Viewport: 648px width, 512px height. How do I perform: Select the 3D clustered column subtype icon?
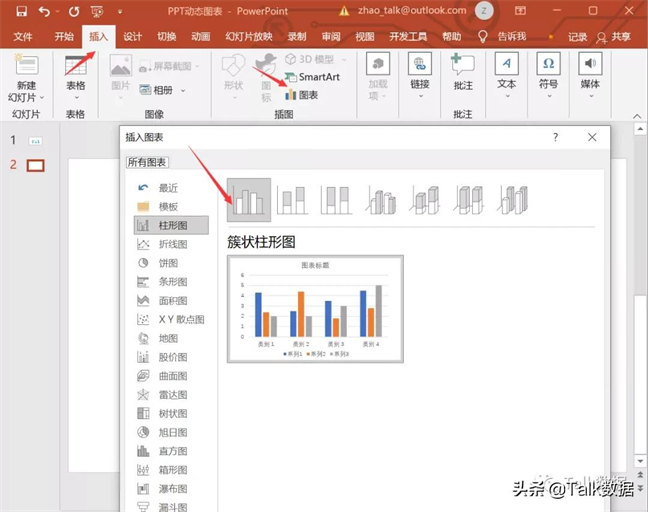click(381, 200)
